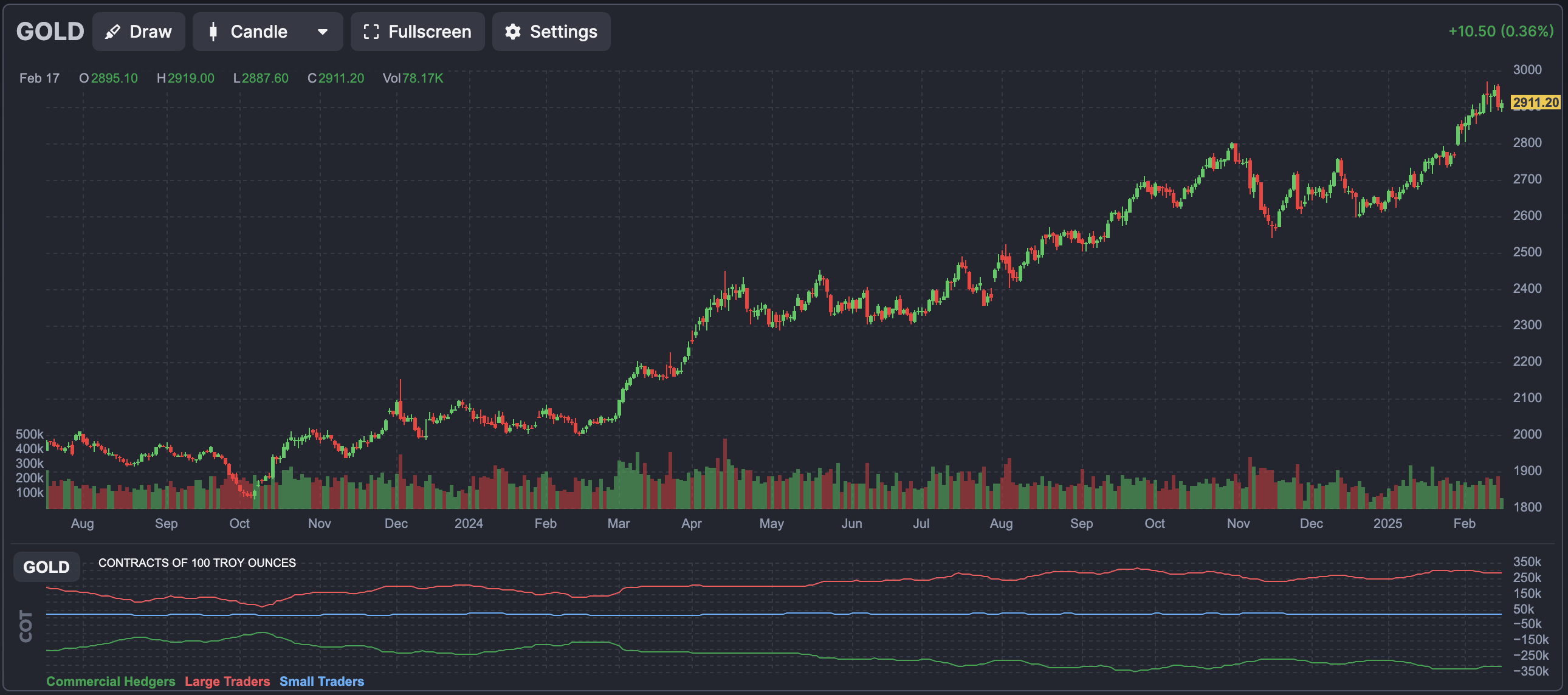The image size is (1568, 695).
Task: Click the vertical COT panel label
Action: (26, 626)
